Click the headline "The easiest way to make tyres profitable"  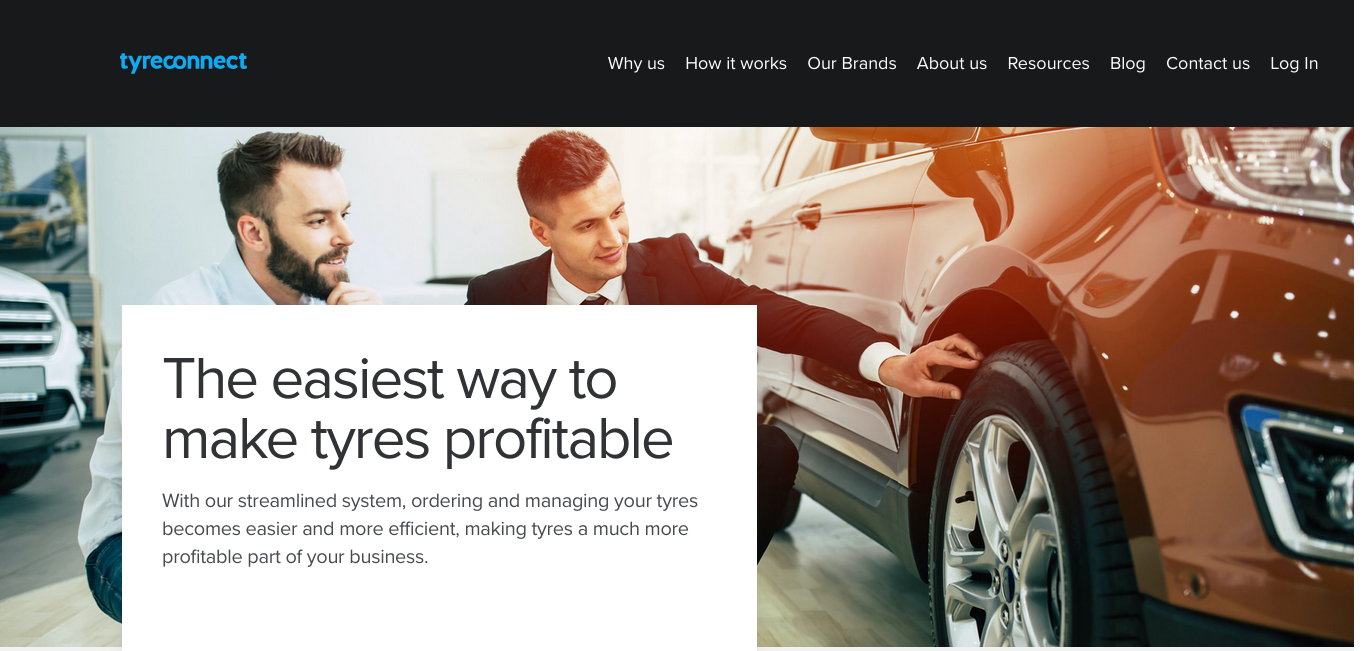[418, 408]
